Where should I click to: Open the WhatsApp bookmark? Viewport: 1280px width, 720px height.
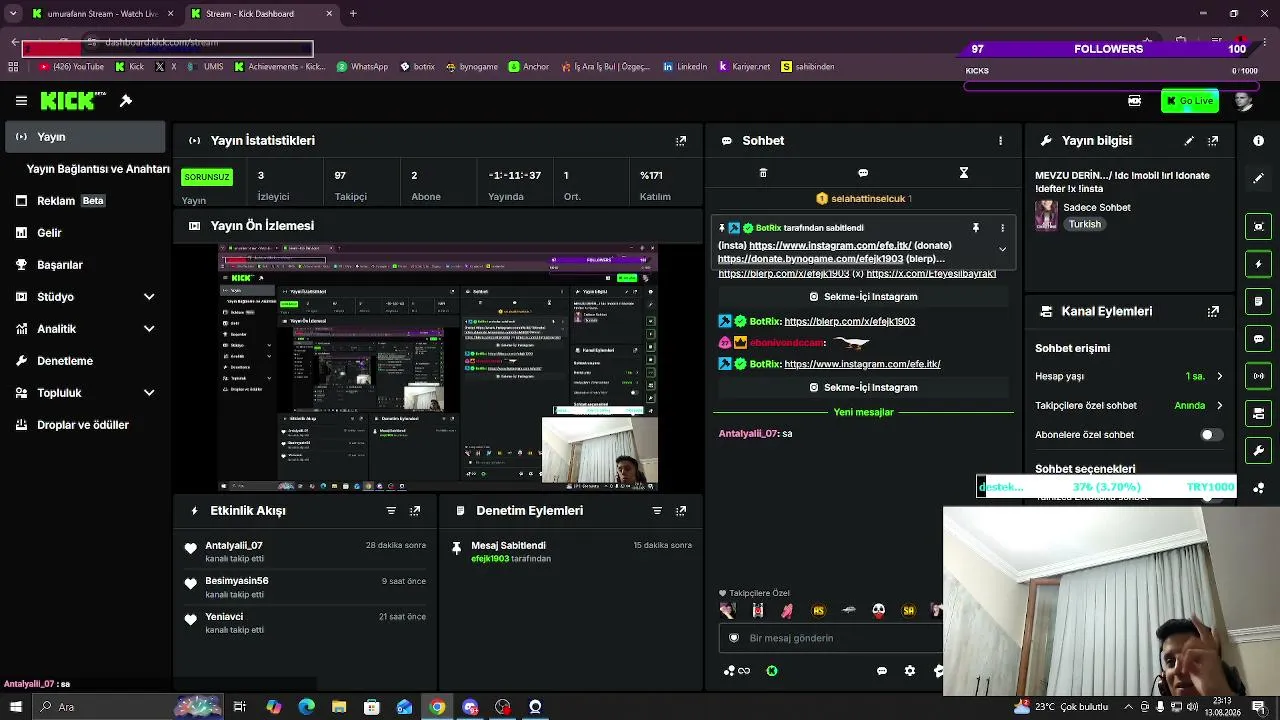[362, 67]
